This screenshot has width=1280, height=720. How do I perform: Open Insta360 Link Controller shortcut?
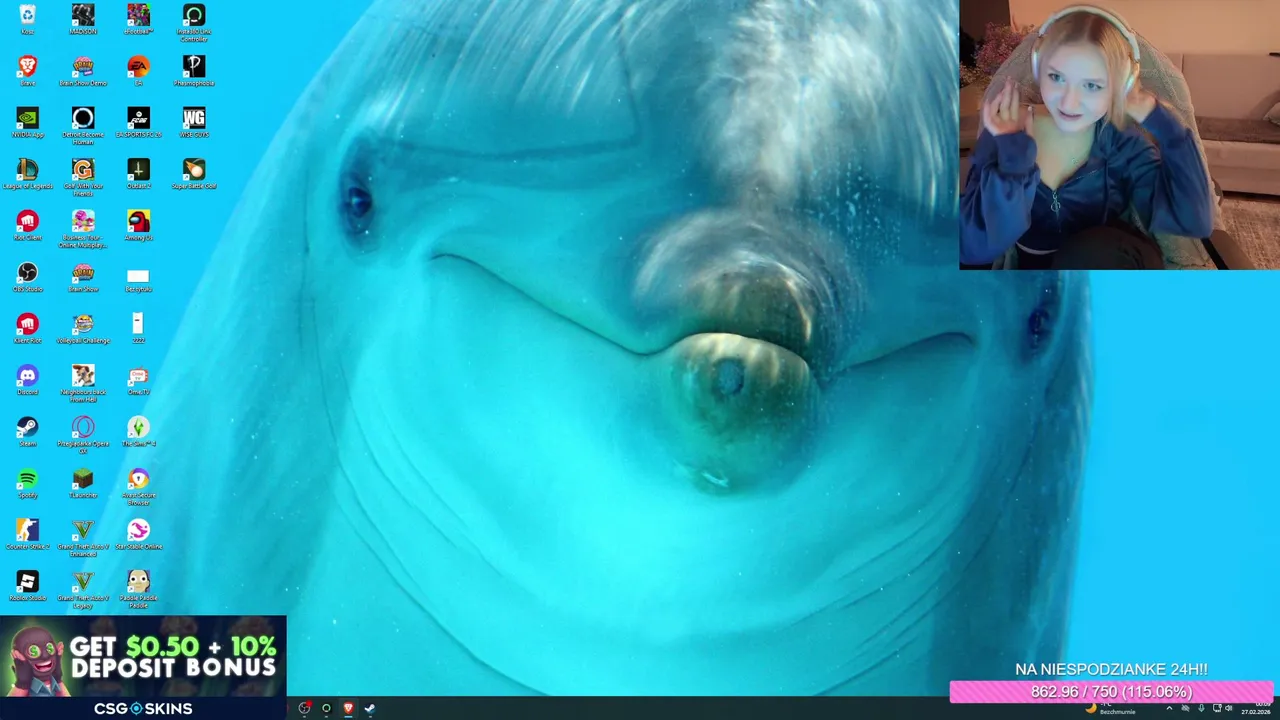[x=194, y=21]
